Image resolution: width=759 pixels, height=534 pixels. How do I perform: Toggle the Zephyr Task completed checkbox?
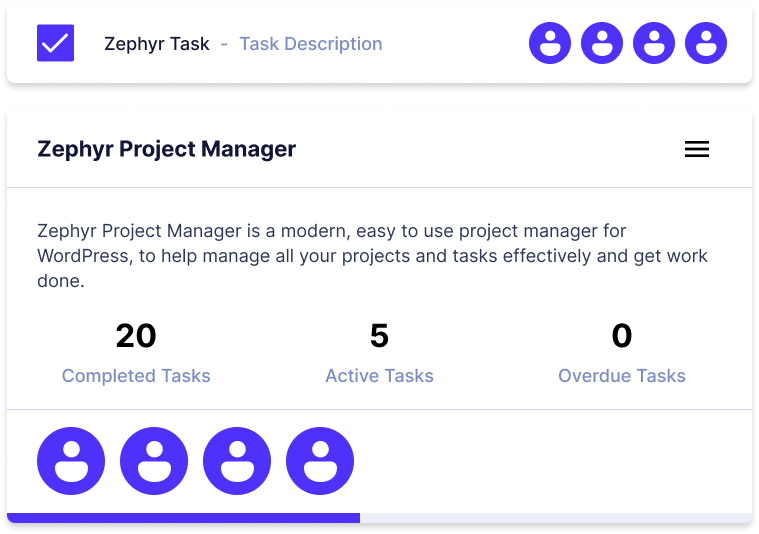click(55, 43)
